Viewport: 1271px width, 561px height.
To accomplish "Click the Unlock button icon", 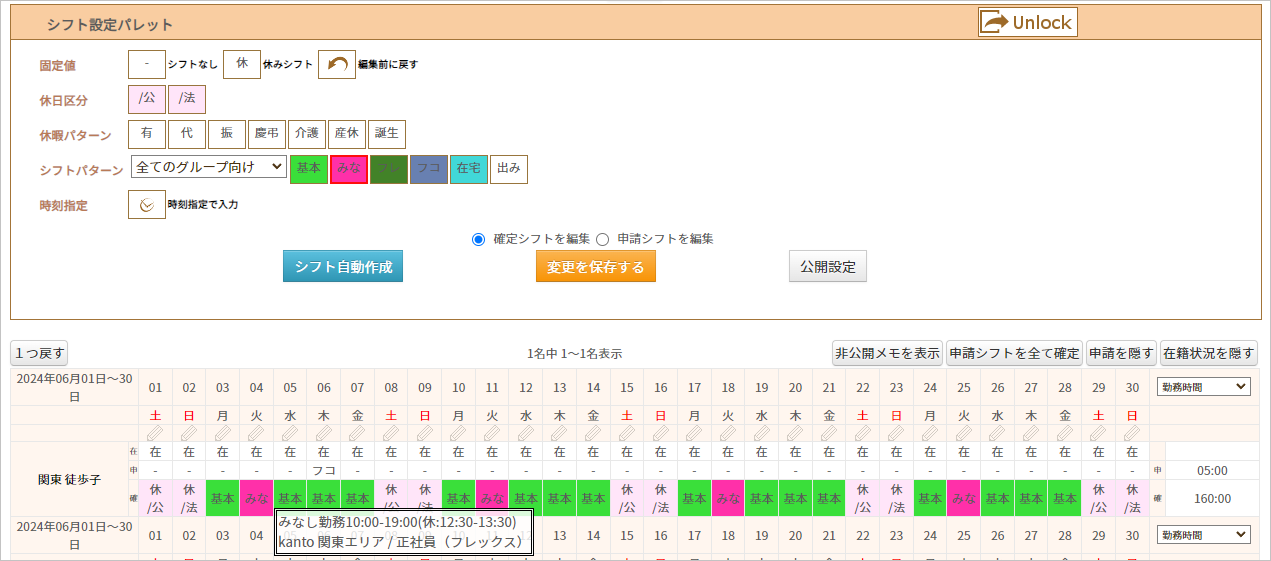I will [x=995, y=23].
